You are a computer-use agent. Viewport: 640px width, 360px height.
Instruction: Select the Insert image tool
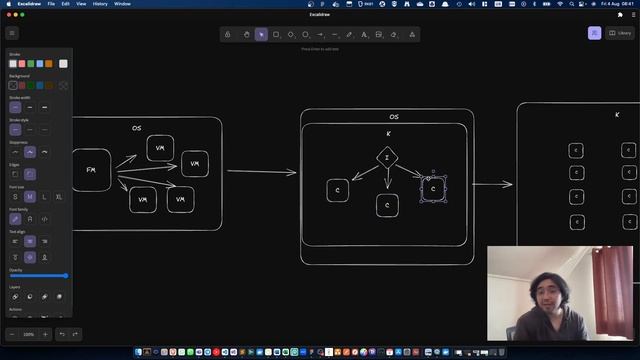pos(379,35)
